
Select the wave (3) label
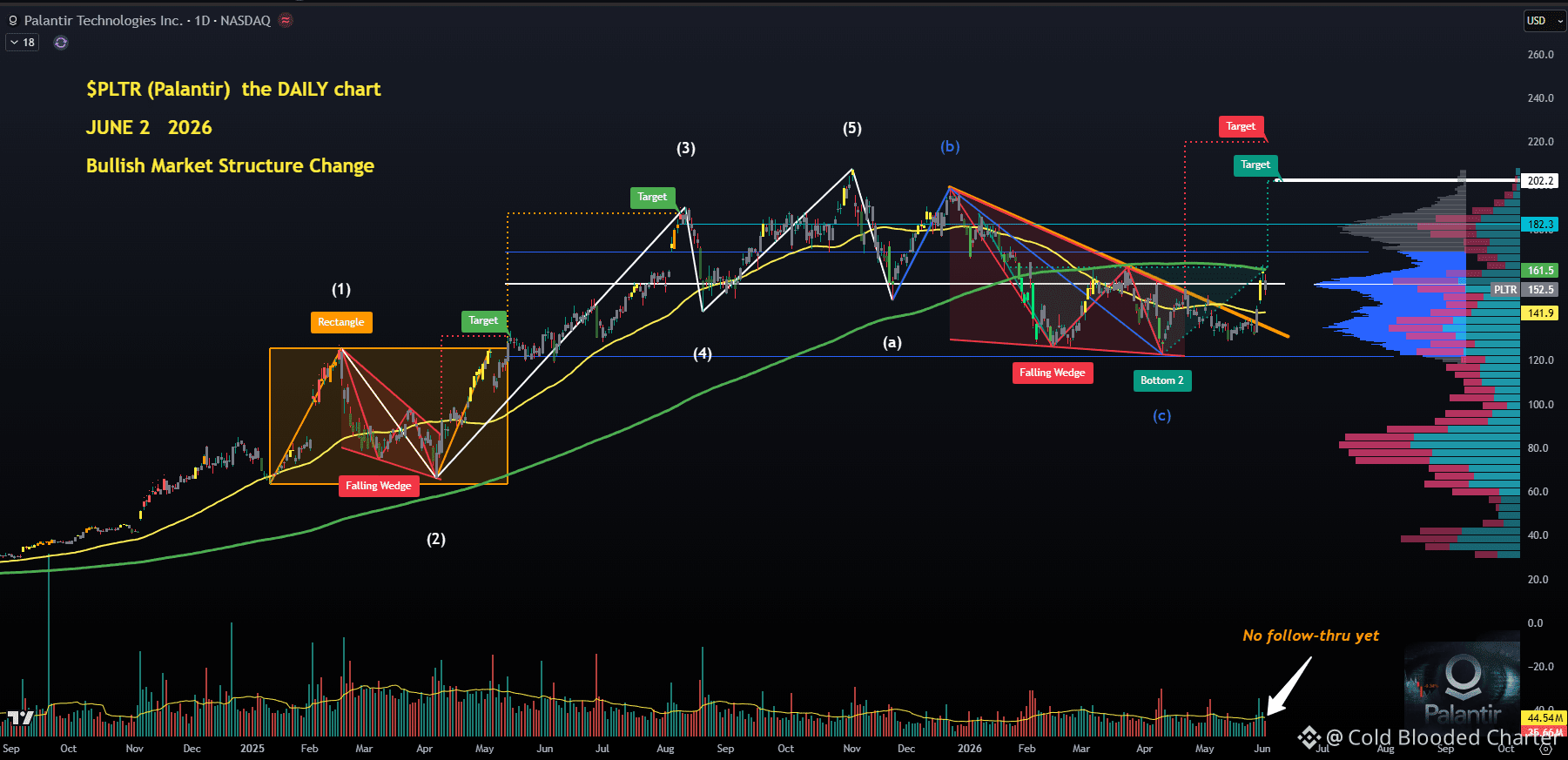(x=686, y=148)
